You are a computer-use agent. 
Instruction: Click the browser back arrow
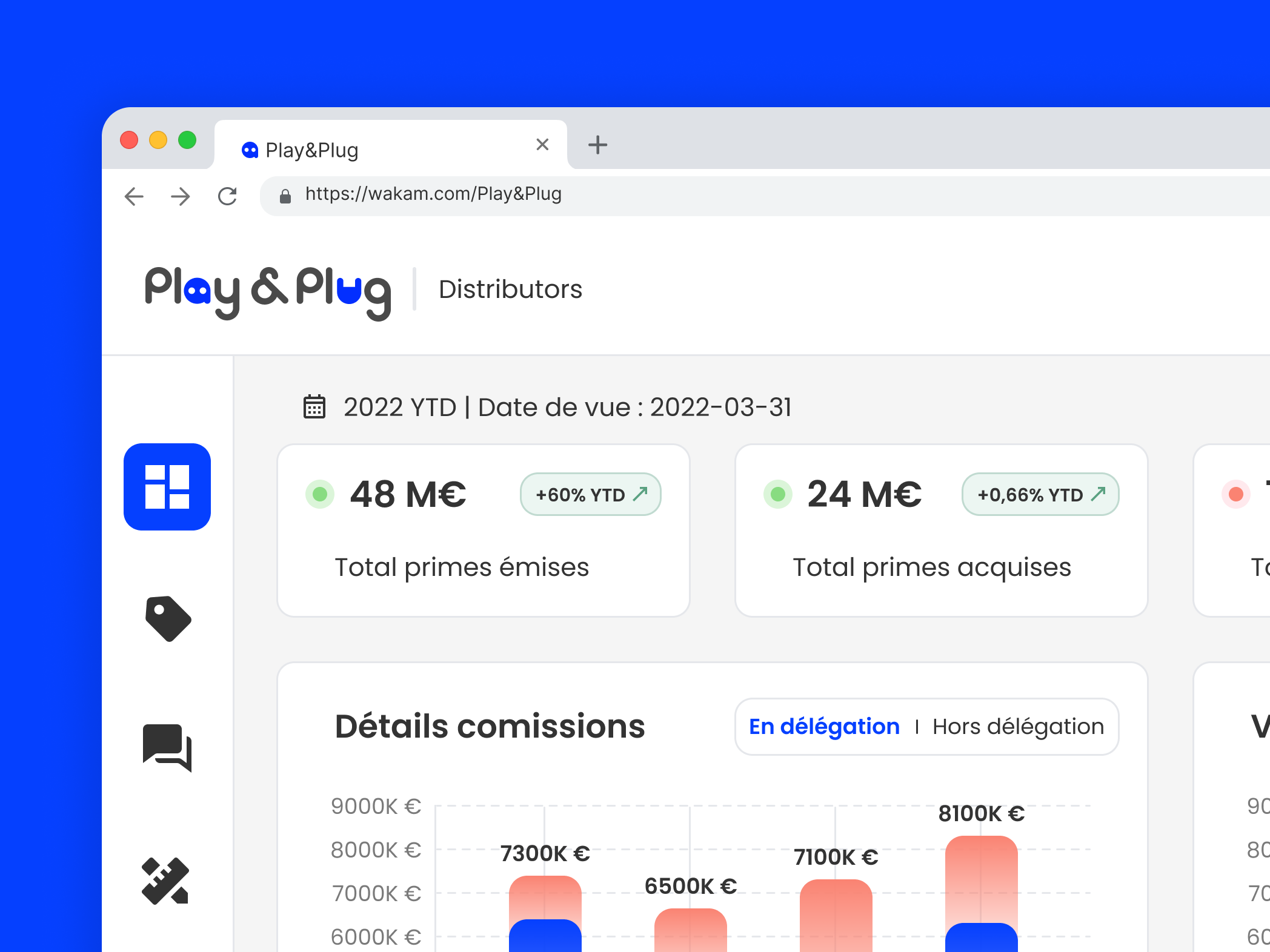(x=134, y=196)
